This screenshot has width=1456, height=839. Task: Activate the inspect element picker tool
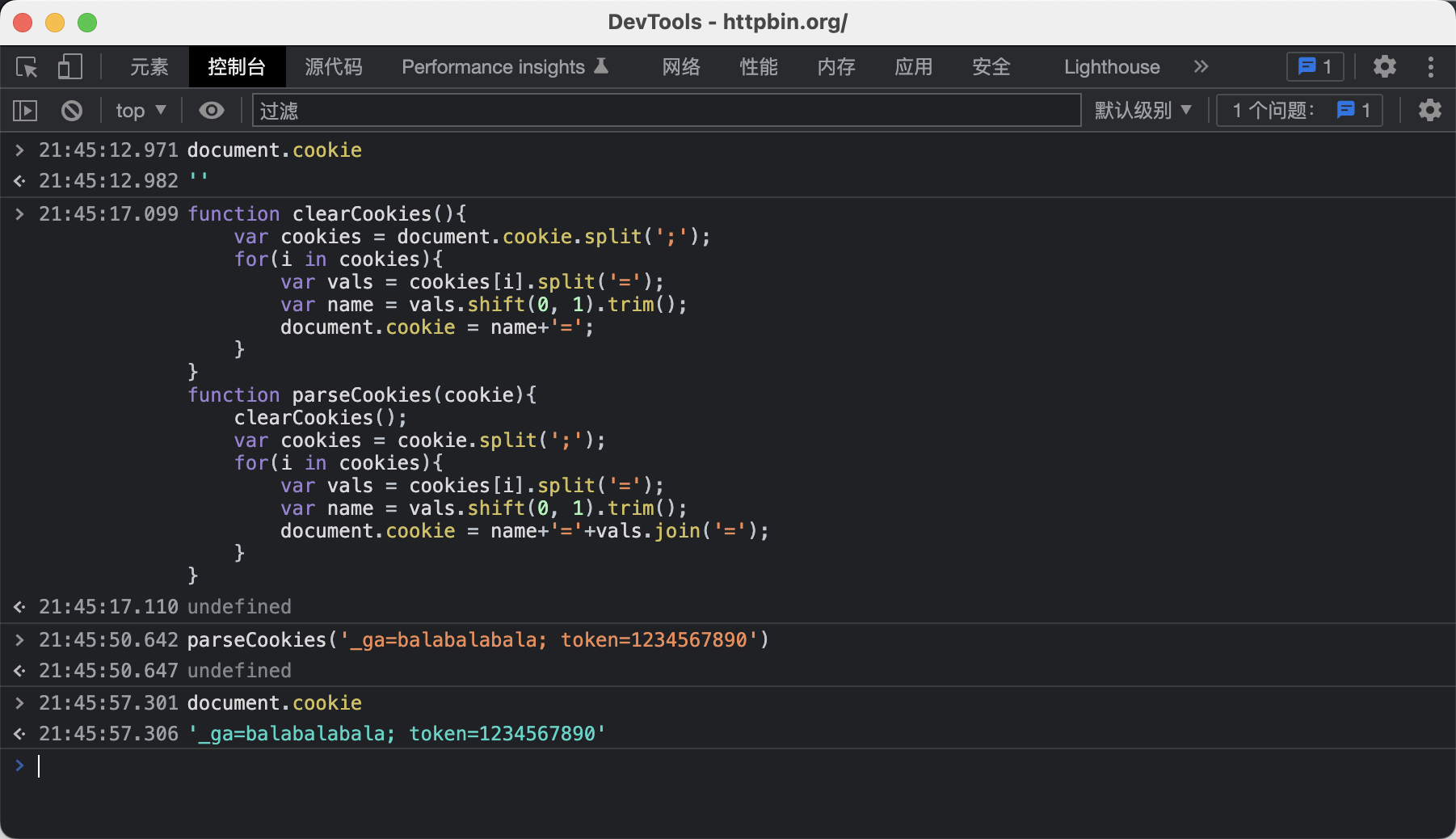pyautogui.click(x=27, y=67)
